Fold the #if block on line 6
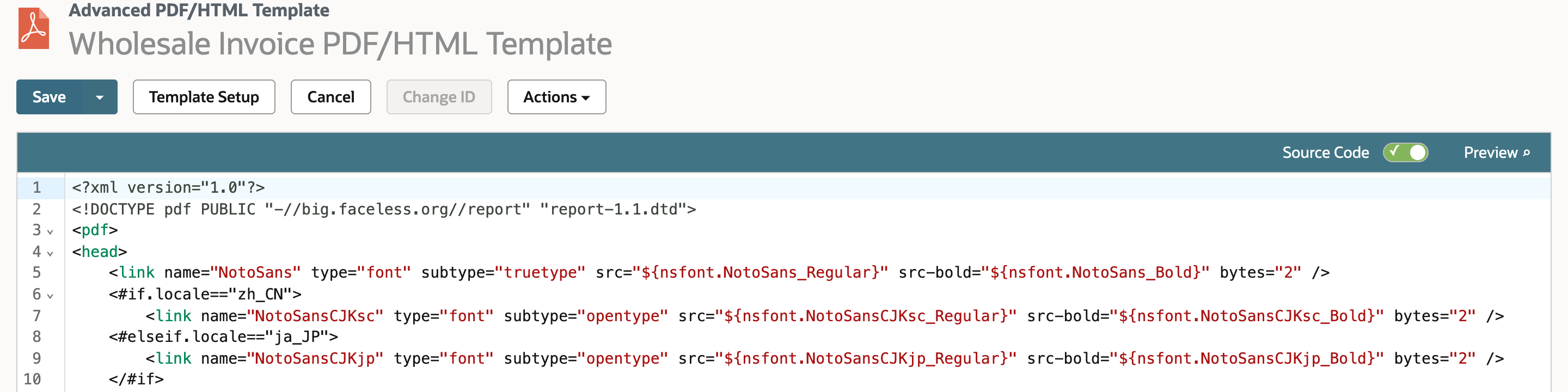The height and width of the screenshot is (392, 1568). [x=51, y=296]
